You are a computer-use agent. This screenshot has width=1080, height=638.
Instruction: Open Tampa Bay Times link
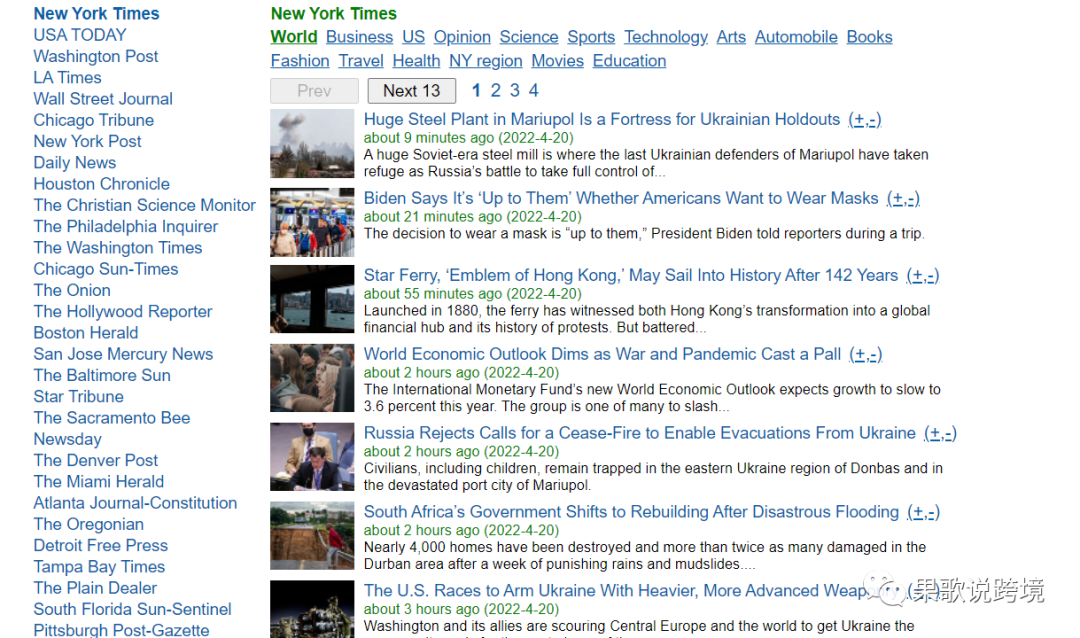pos(99,569)
